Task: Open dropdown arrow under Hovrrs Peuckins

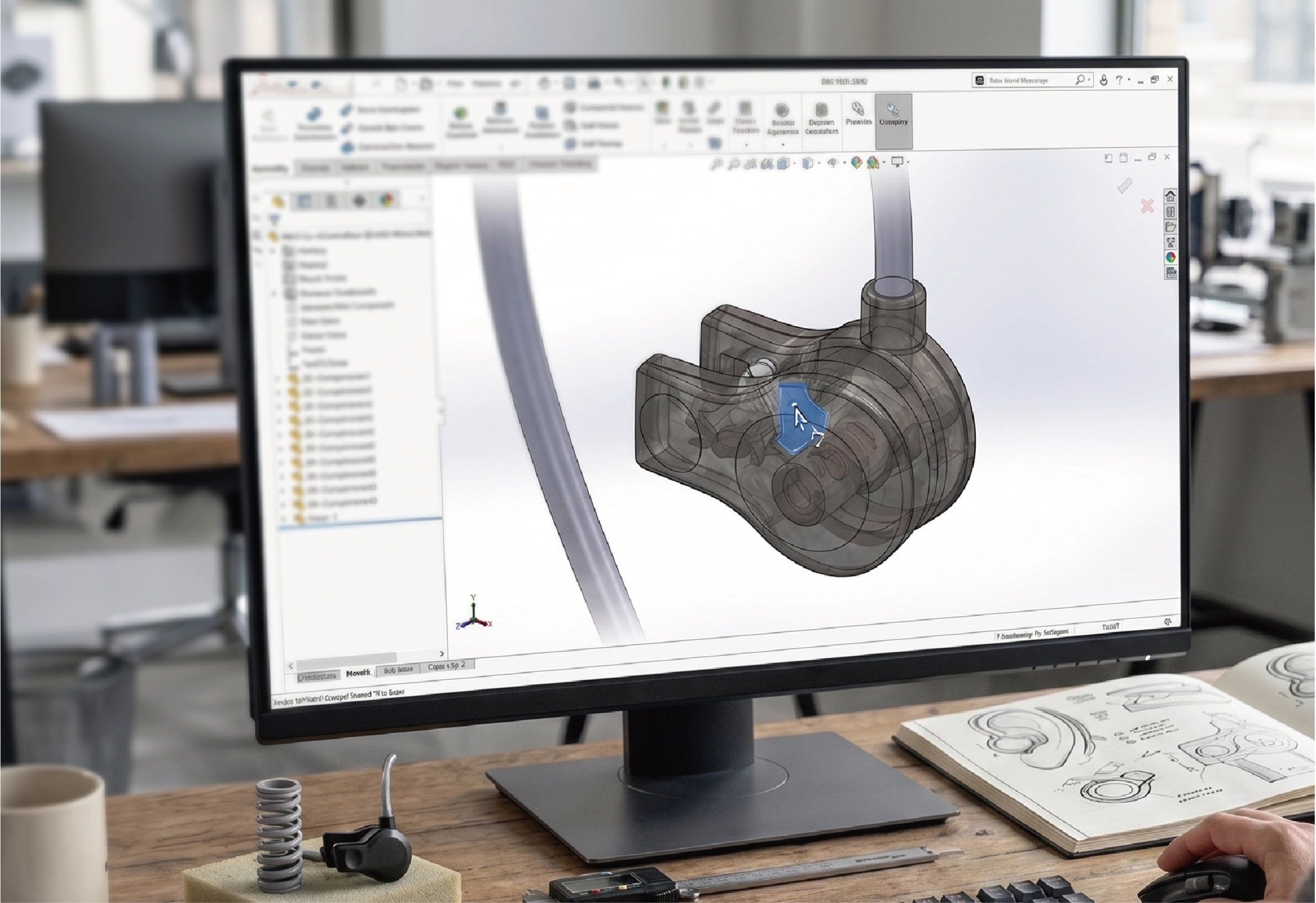Action: click(x=746, y=145)
